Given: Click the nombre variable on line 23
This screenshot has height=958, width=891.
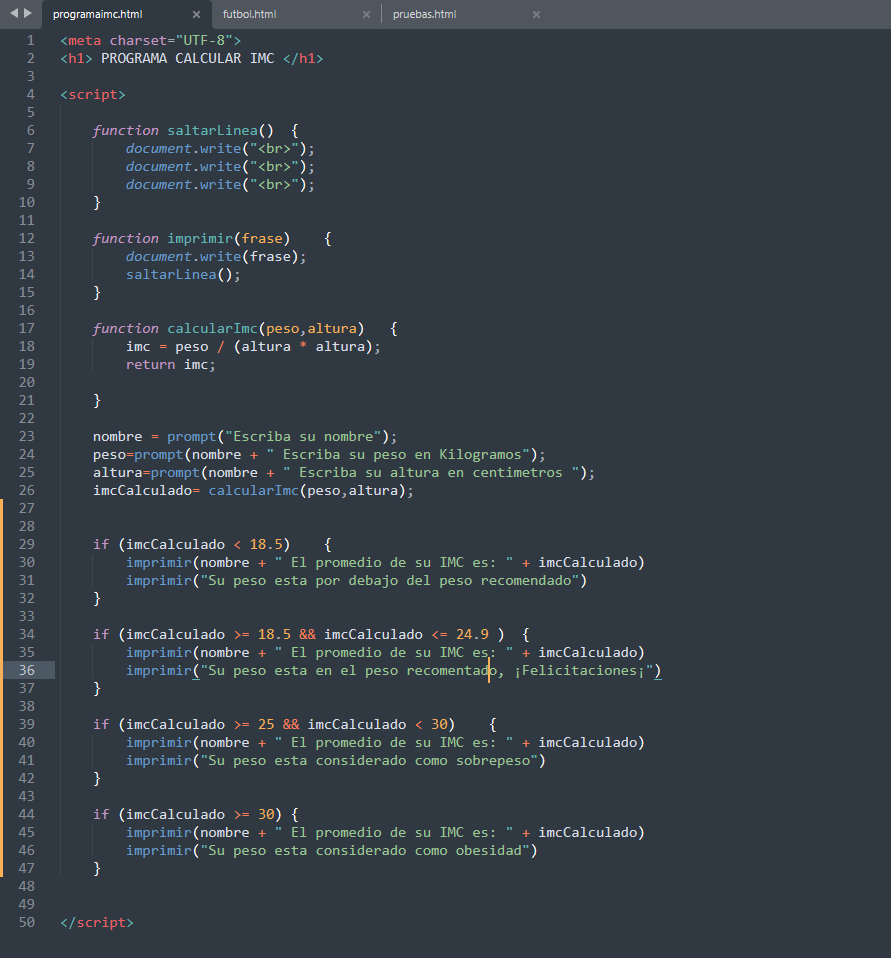Looking at the screenshot, I should click(117, 437).
